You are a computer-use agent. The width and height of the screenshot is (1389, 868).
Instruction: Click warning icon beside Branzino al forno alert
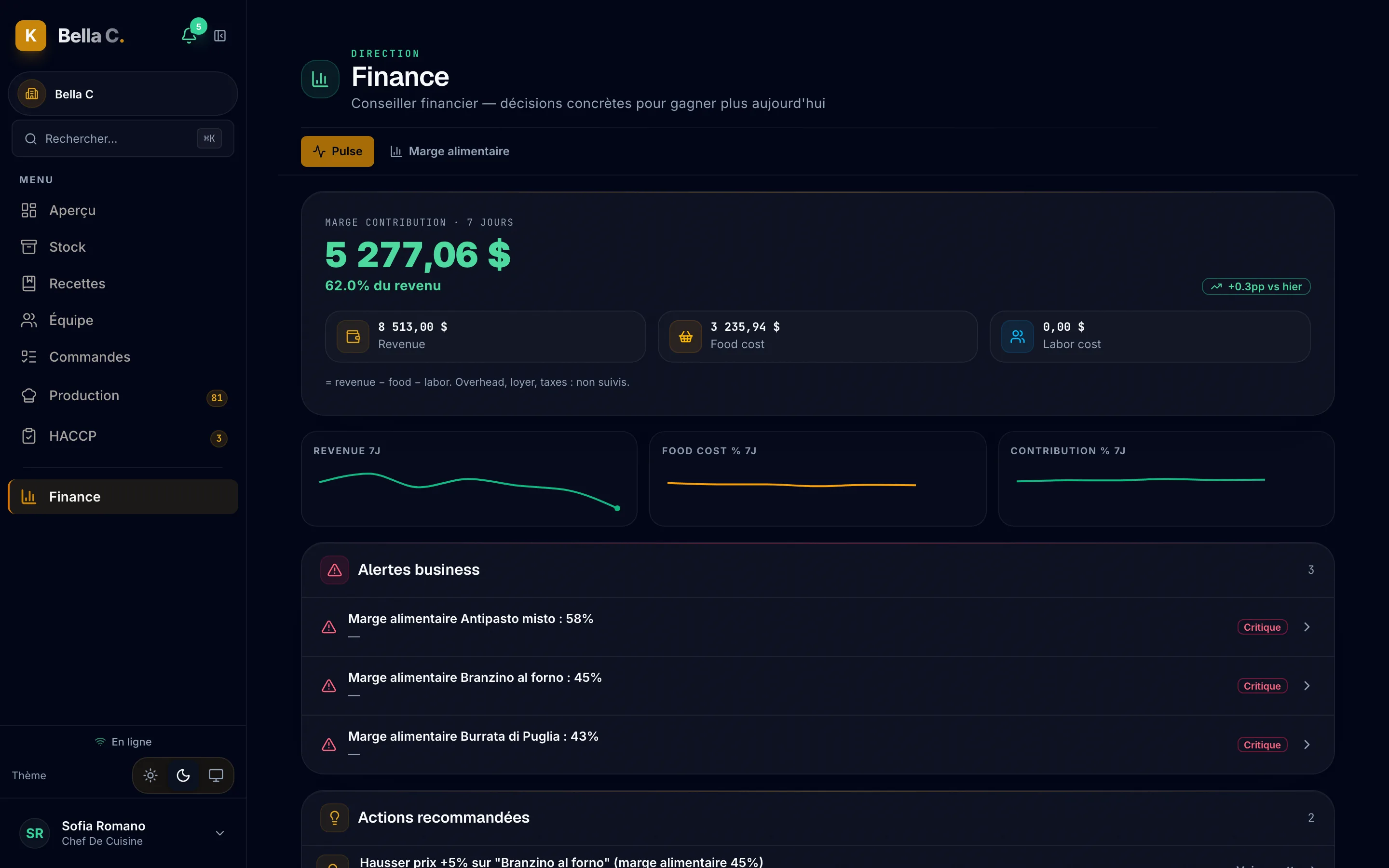[x=329, y=686]
